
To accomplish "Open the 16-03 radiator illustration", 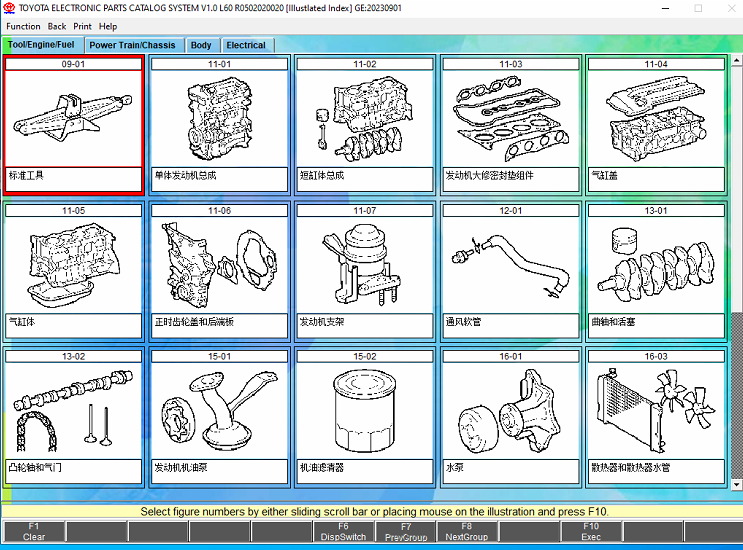I will 656,410.
